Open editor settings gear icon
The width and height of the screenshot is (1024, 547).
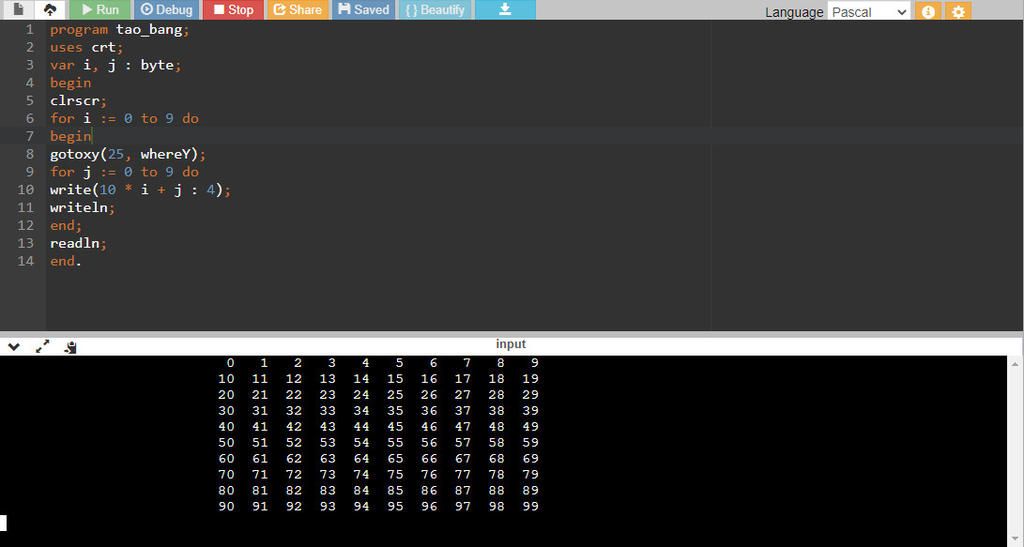click(x=958, y=12)
